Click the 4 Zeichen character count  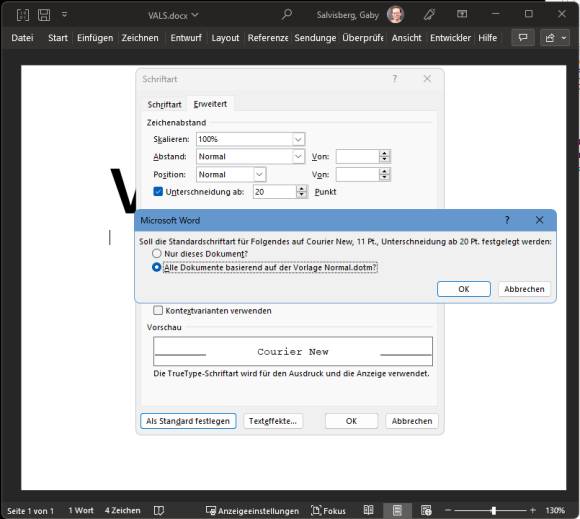pyautogui.click(x=122, y=510)
